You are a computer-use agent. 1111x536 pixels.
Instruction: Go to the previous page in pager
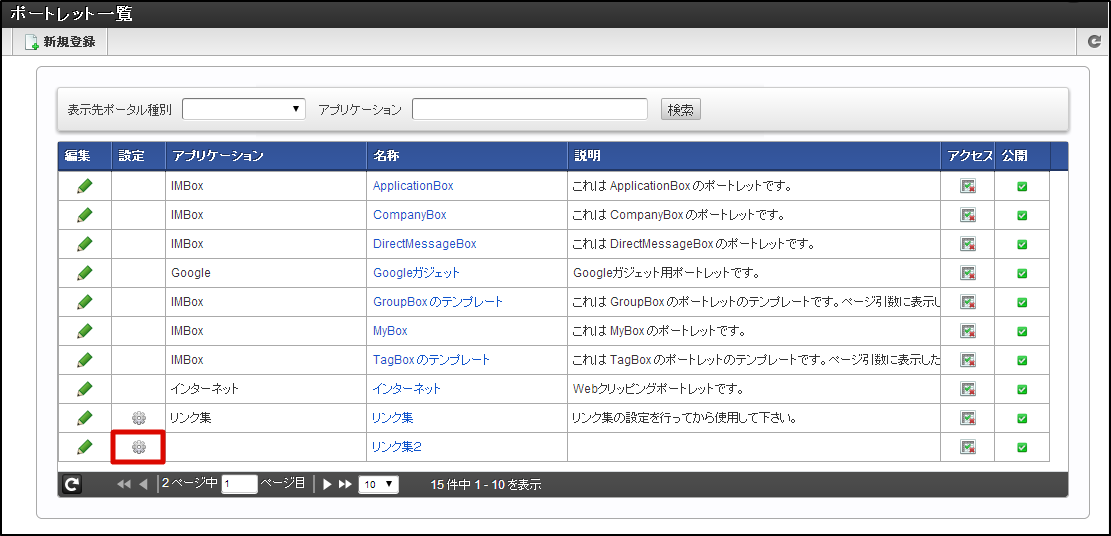pyautogui.click(x=143, y=484)
